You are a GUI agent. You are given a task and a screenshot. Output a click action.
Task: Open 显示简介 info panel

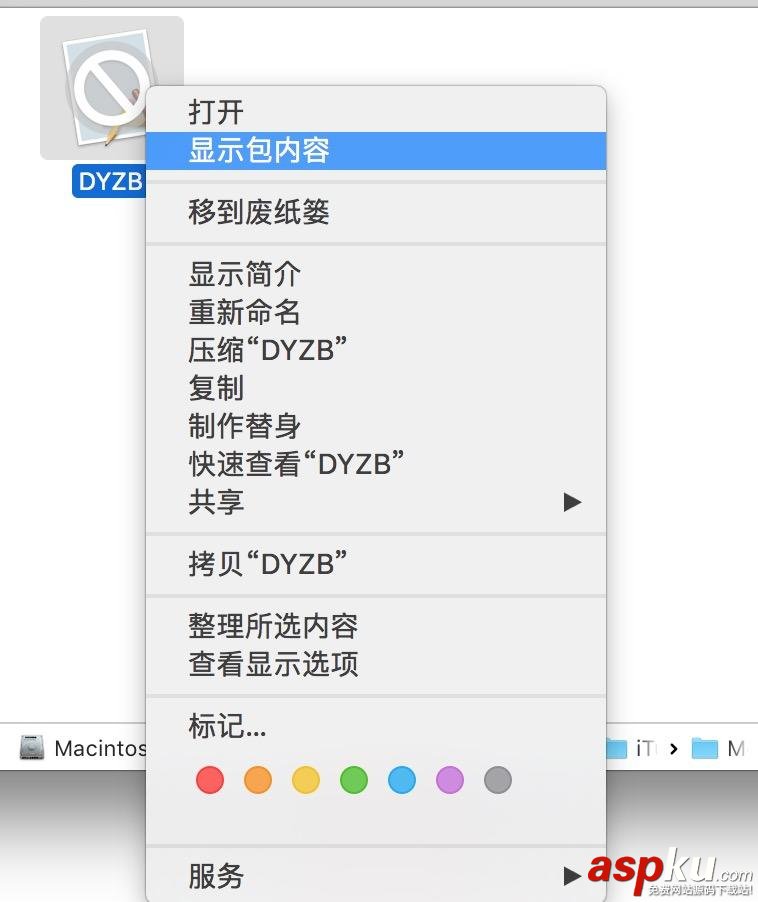click(x=245, y=273)
